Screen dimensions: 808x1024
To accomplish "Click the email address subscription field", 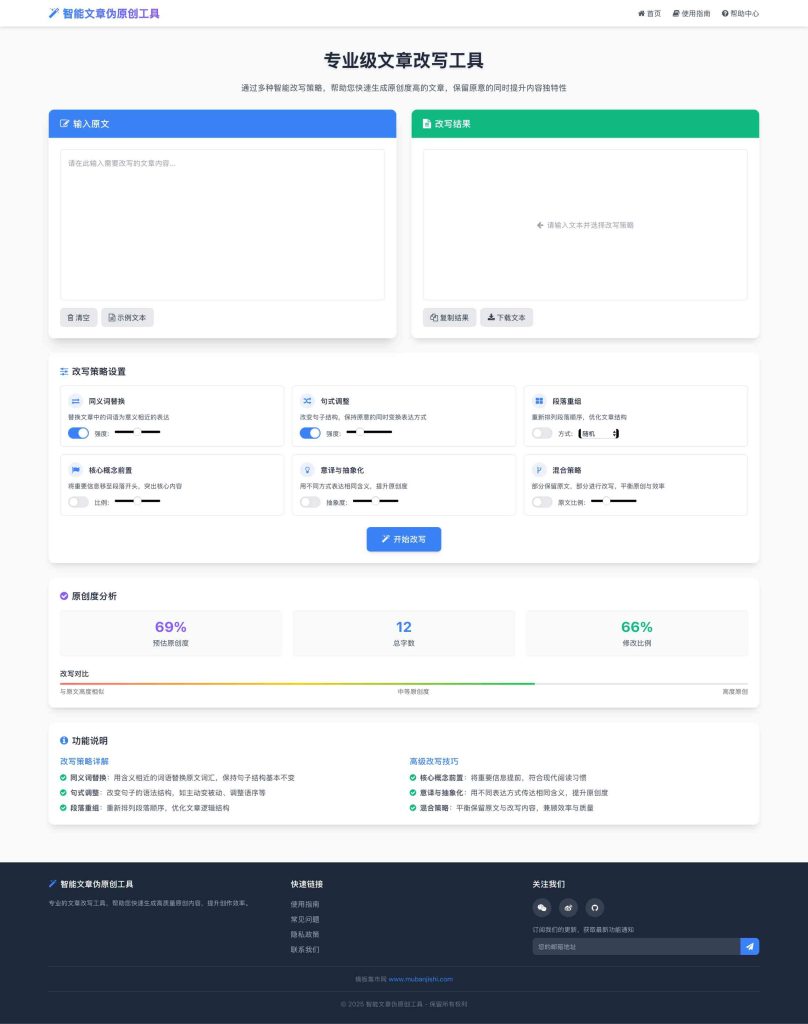I will 636,946.
